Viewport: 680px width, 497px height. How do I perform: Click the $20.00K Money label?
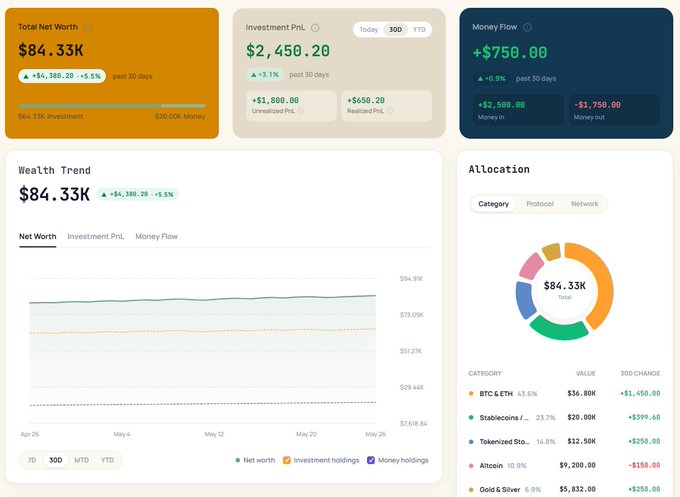(180, 117)
